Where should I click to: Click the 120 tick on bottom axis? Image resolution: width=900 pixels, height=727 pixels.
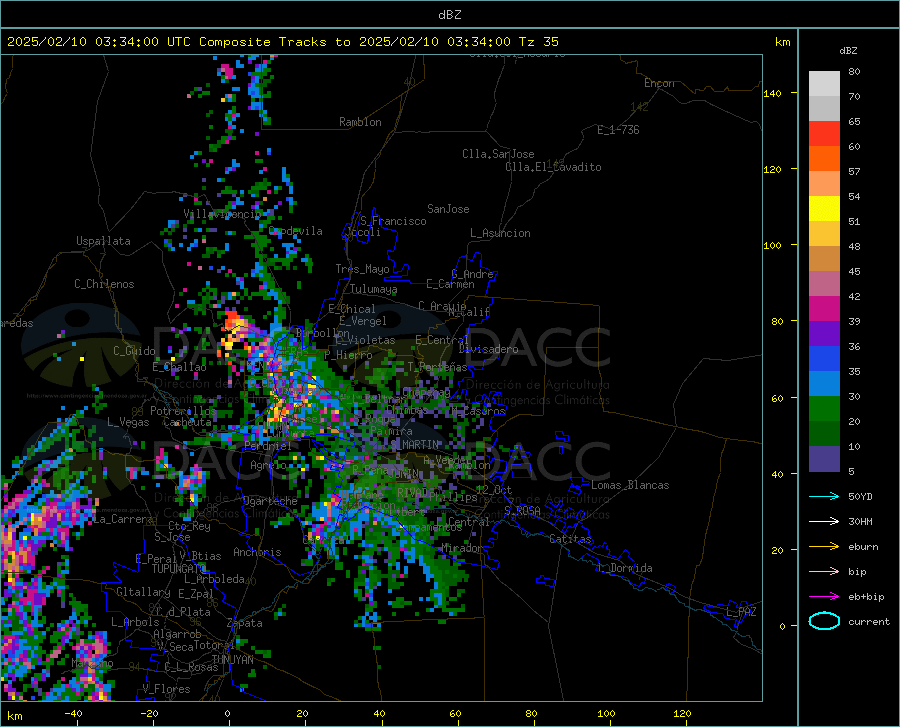[x=682, y=714]
